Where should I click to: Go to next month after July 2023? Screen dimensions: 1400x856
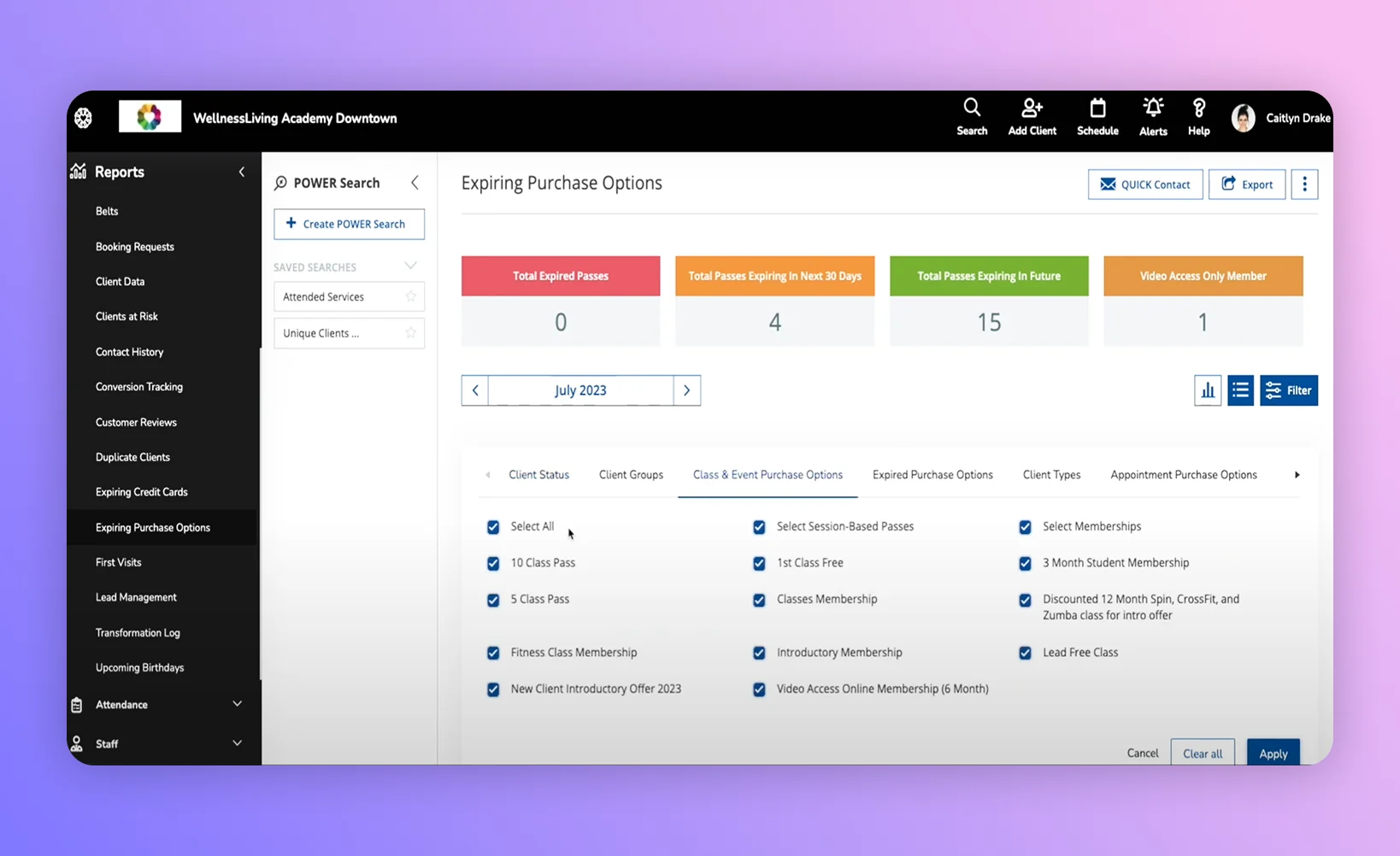click(686, 390)
